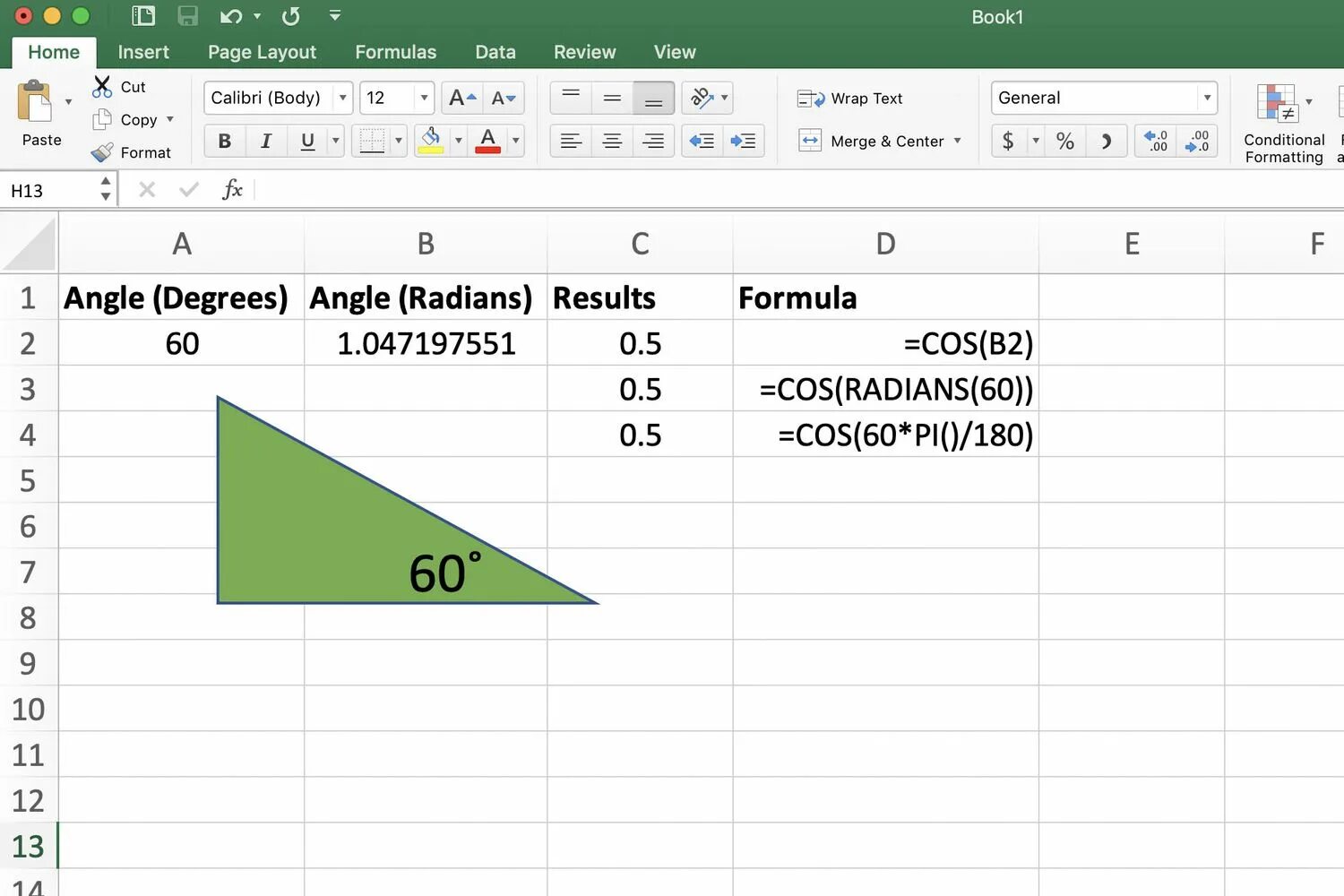Redo the last action
Screen dimensions: 1344x896
click(x=290, y=16)
